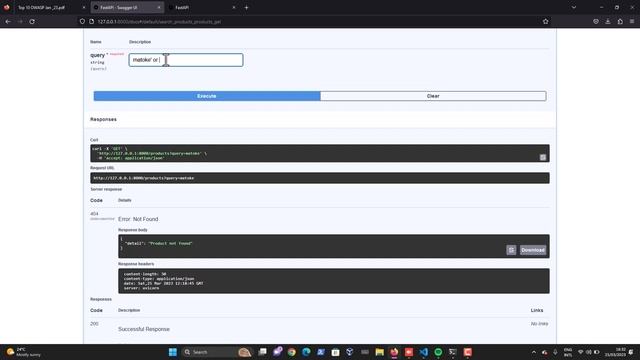This screenshot has width=640, height=360.
Task: Open File Explorer from the taskbar
Action: (x=379, y=352)
